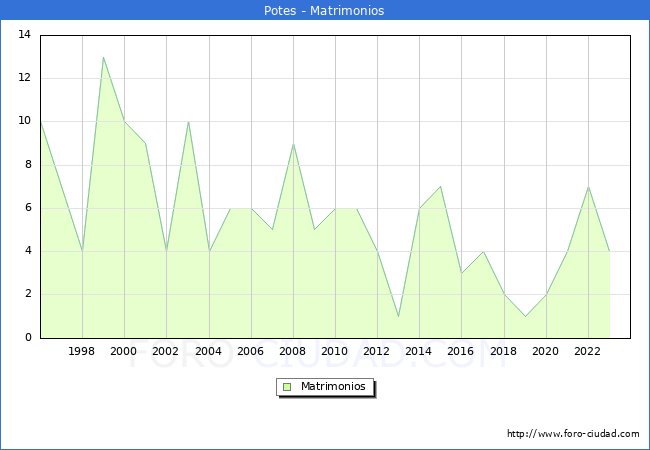
Task: Click the 2013 low data point at 1
Action: click(x=398, y=317)
